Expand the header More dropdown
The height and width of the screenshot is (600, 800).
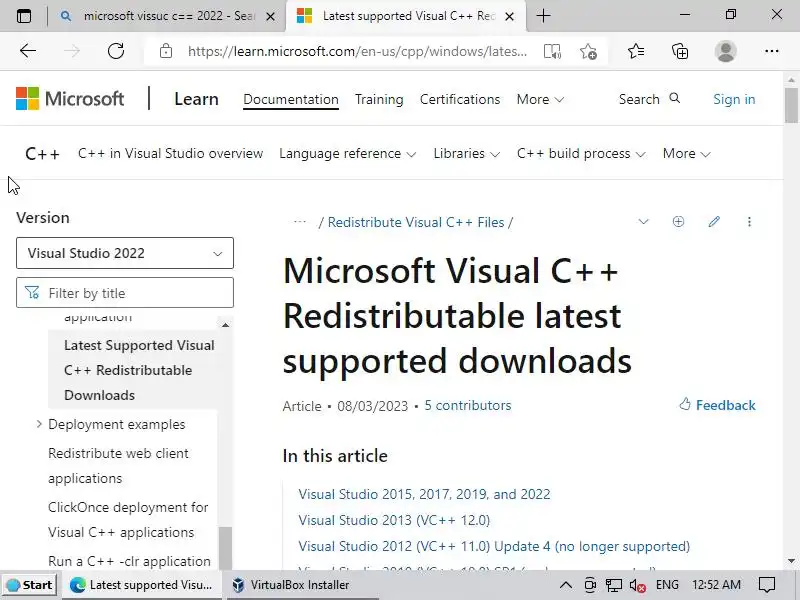pos(540,99)
